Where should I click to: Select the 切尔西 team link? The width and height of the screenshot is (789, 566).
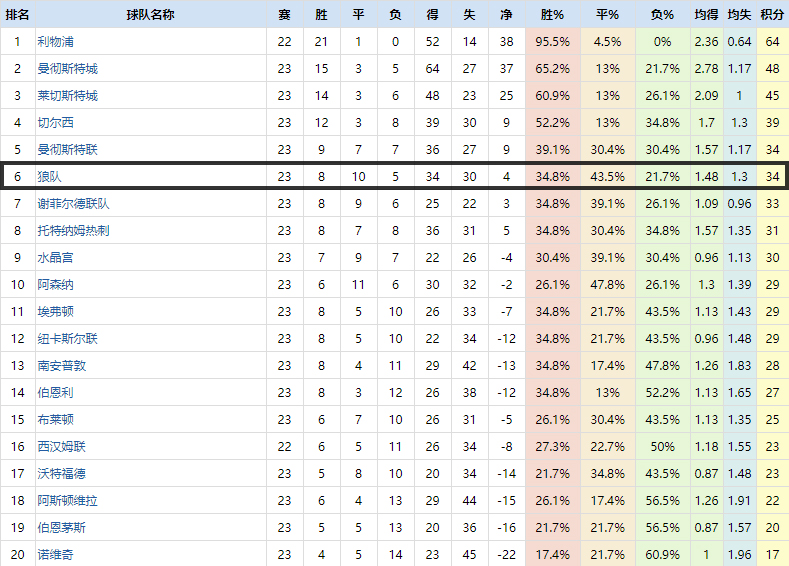tap(55, 123)
